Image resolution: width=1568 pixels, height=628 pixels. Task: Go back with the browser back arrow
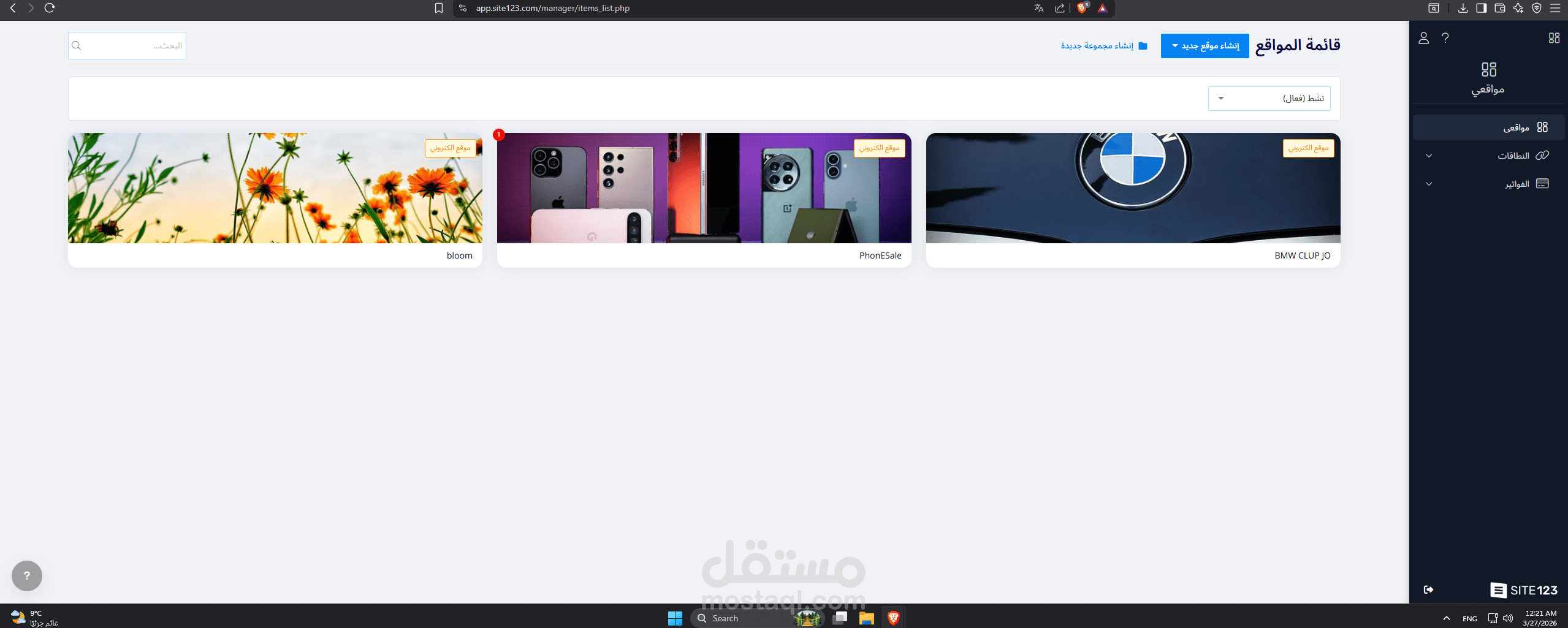click(x=13, y=8)
